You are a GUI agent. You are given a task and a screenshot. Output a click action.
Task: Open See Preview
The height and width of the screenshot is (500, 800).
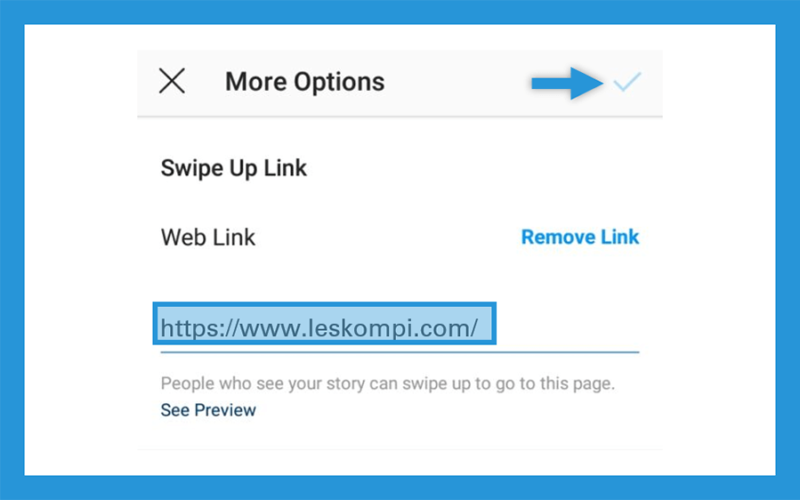208,410
